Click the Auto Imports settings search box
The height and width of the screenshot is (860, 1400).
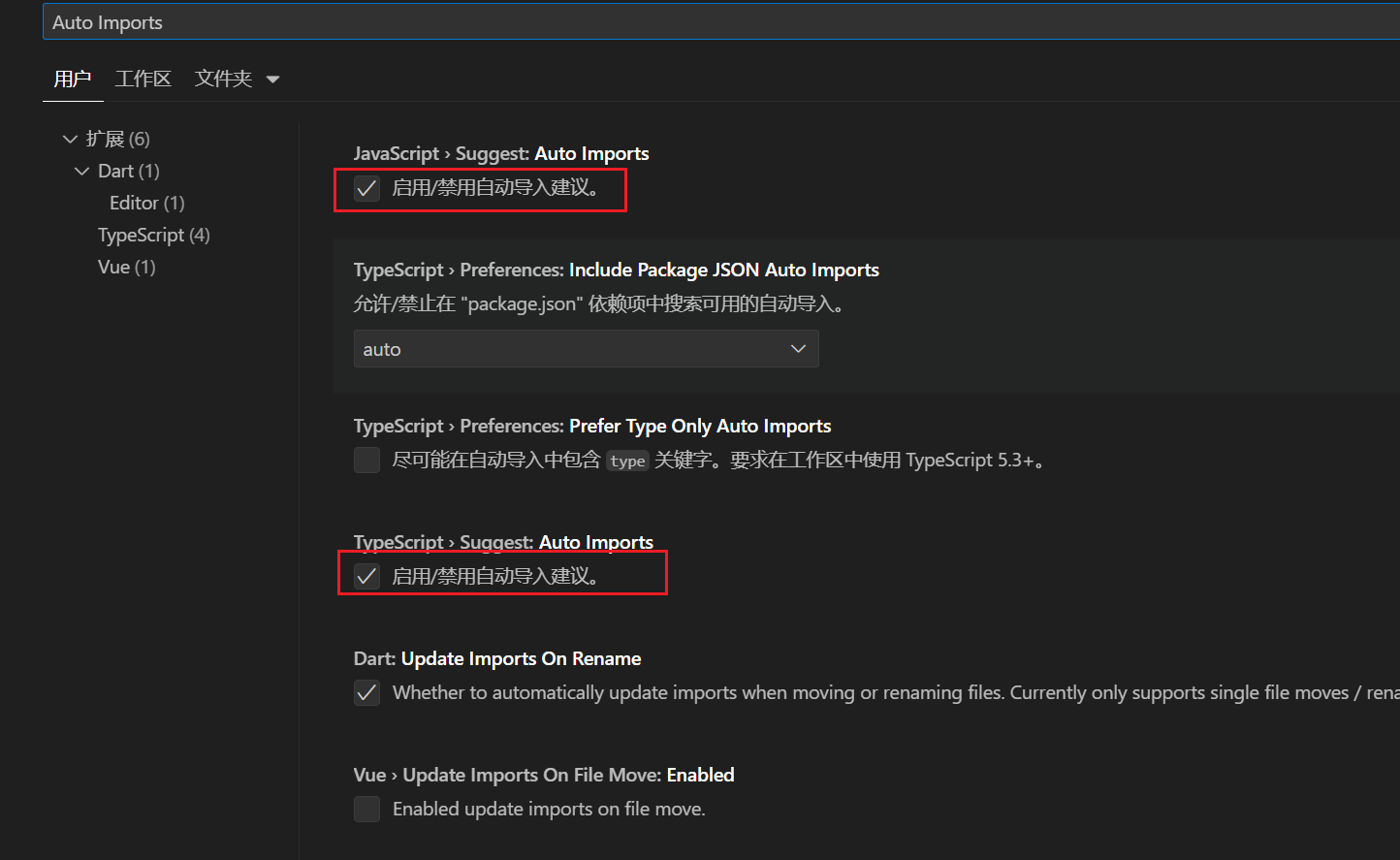click(x=721, y=22)
